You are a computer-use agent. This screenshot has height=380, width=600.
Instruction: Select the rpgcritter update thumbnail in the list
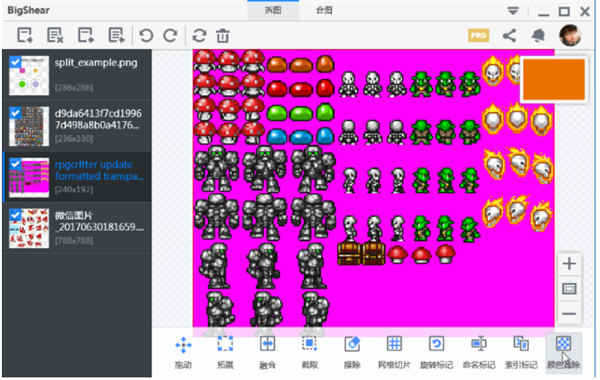pos(29,177)
